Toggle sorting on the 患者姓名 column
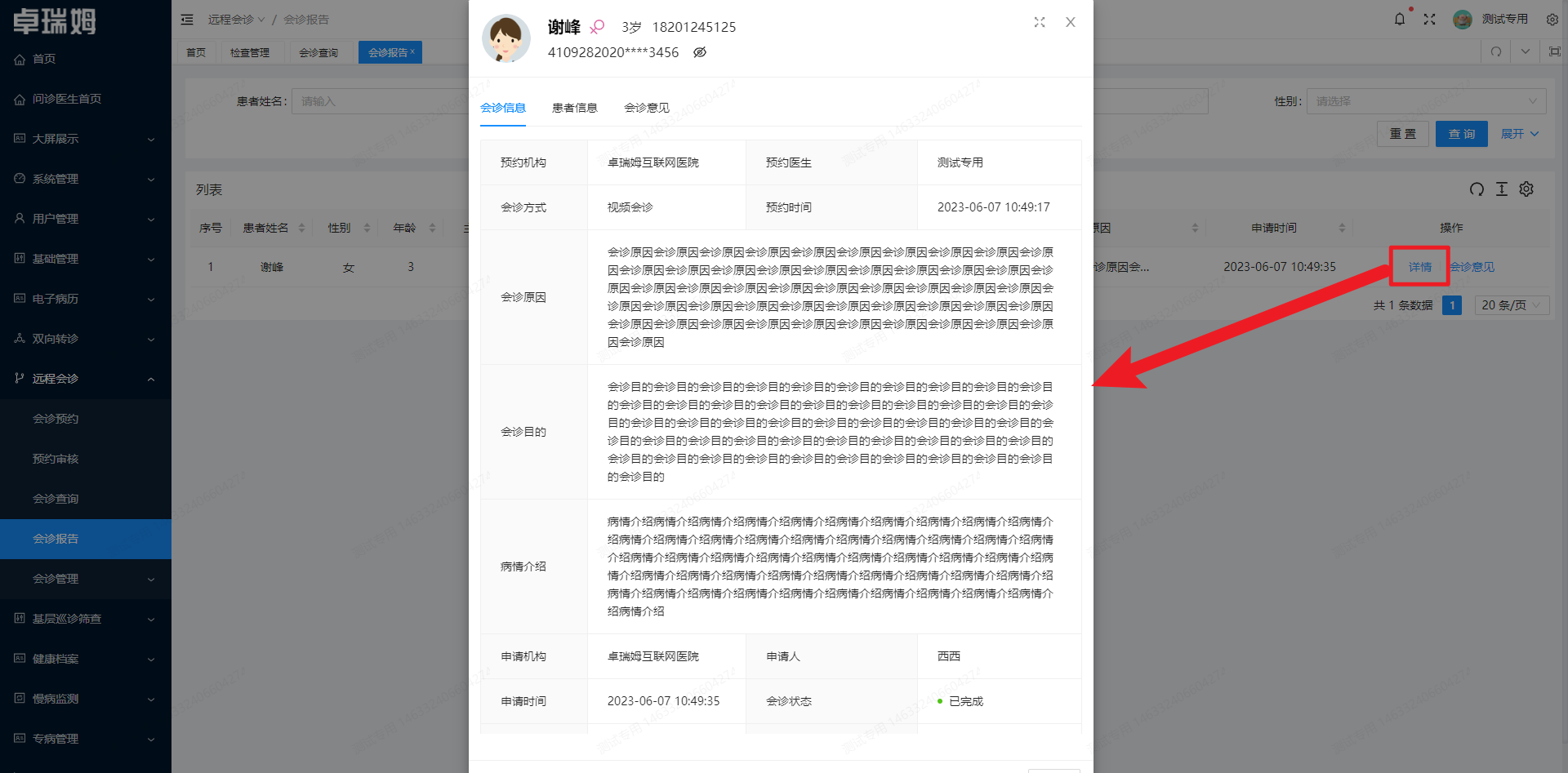Viewport: 1568px width, 773px height. (x=301, y=228)
